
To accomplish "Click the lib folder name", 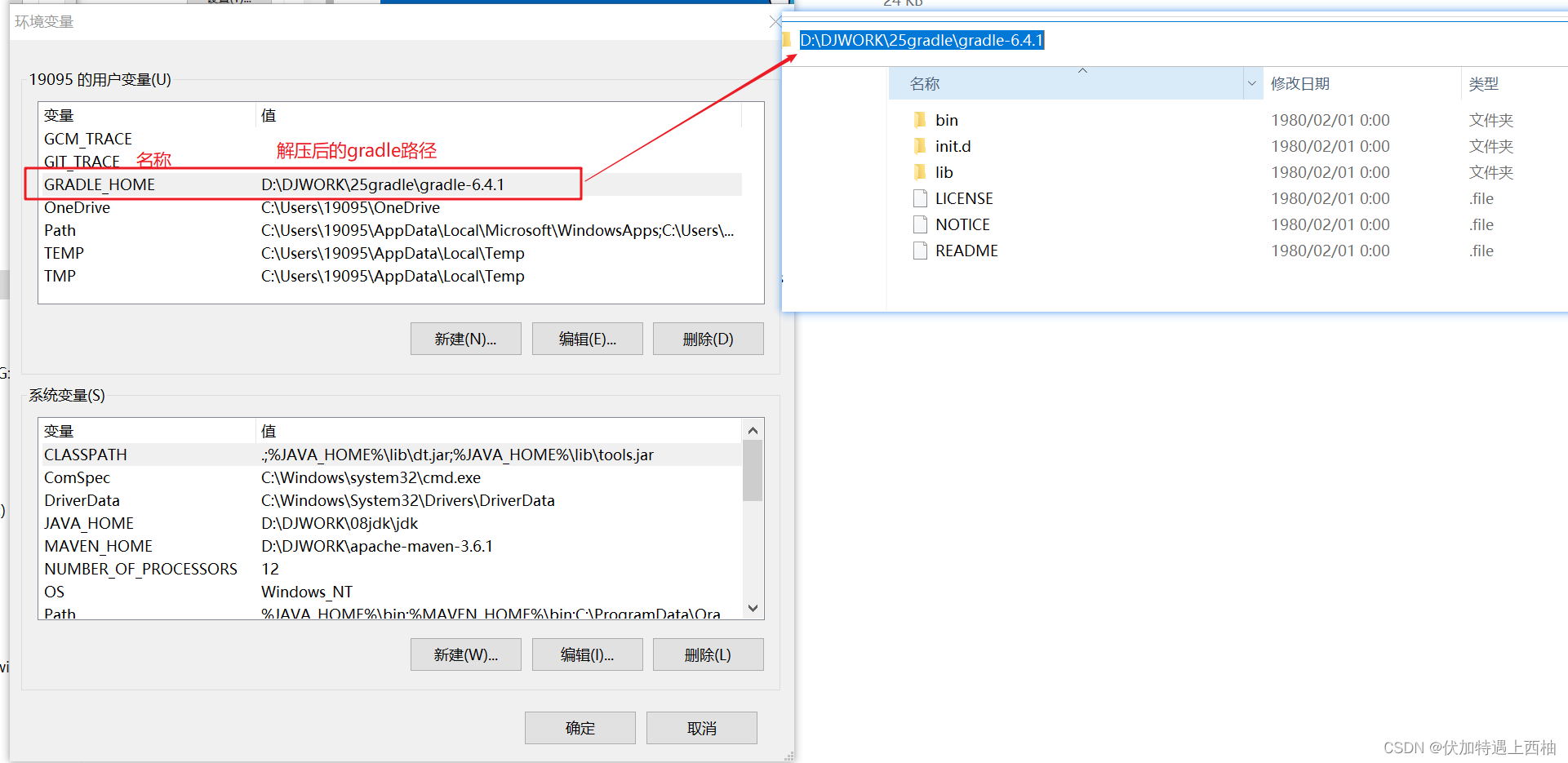I will (x=944, y=172).
